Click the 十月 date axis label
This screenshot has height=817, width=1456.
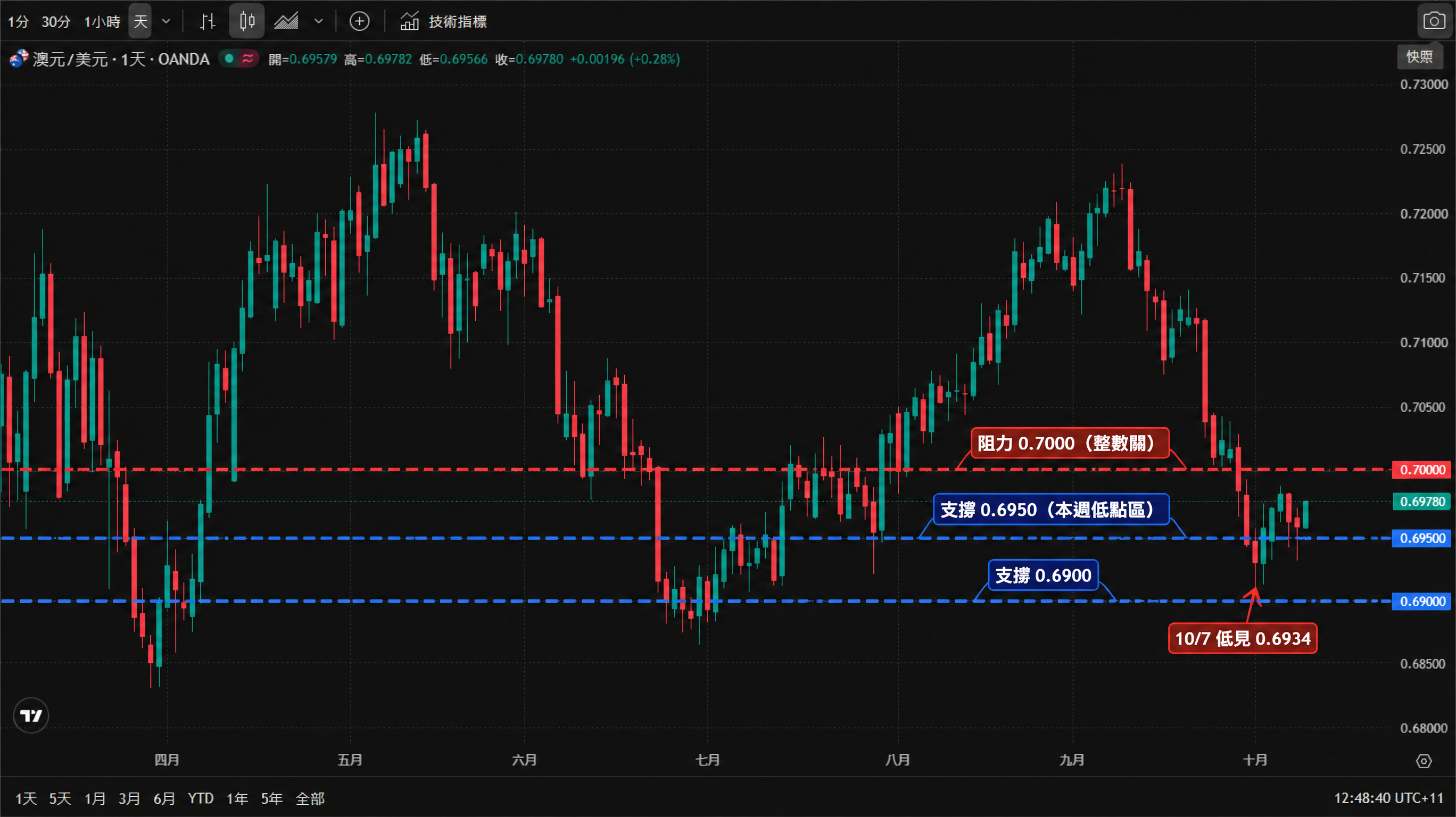pos(1255,760)
